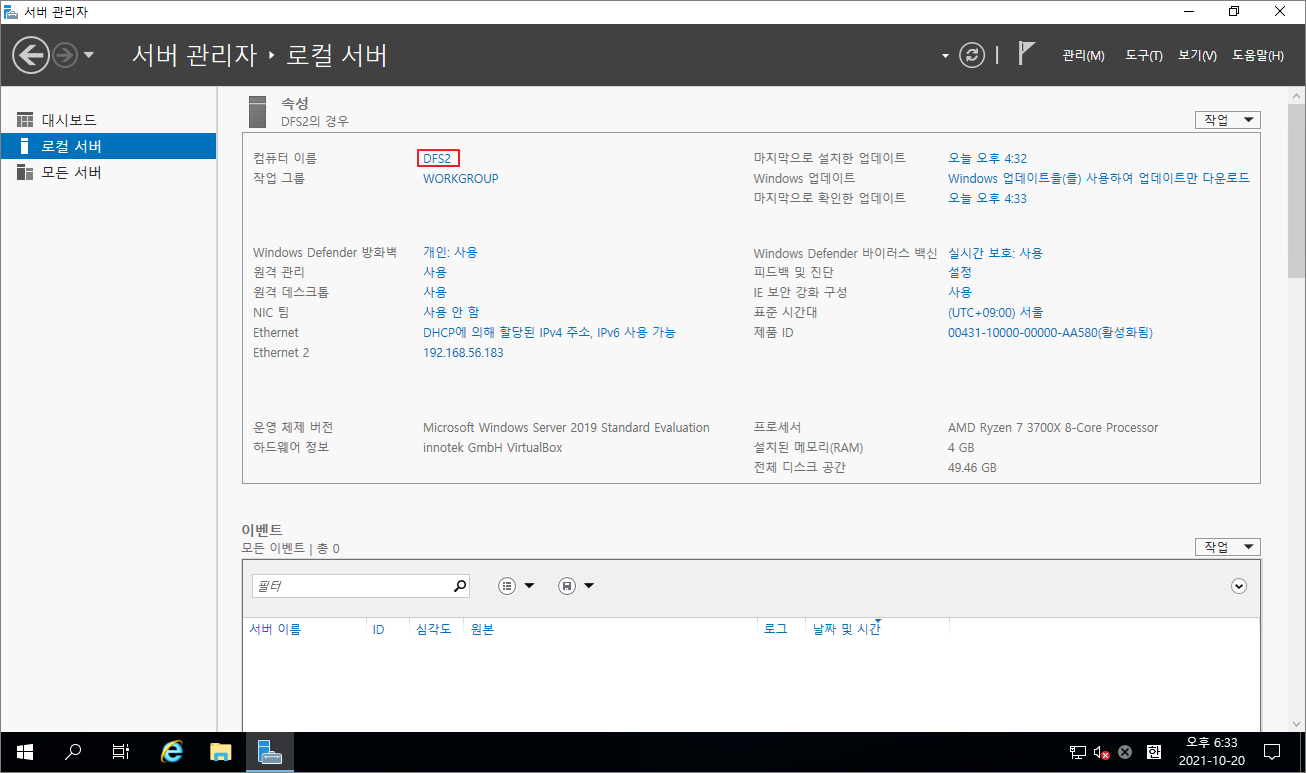Image resolution: width=1306 pixels, height=773 pixels.
Task: Click the scrollbar down arrow
Action: click(x=1296, y=724)
